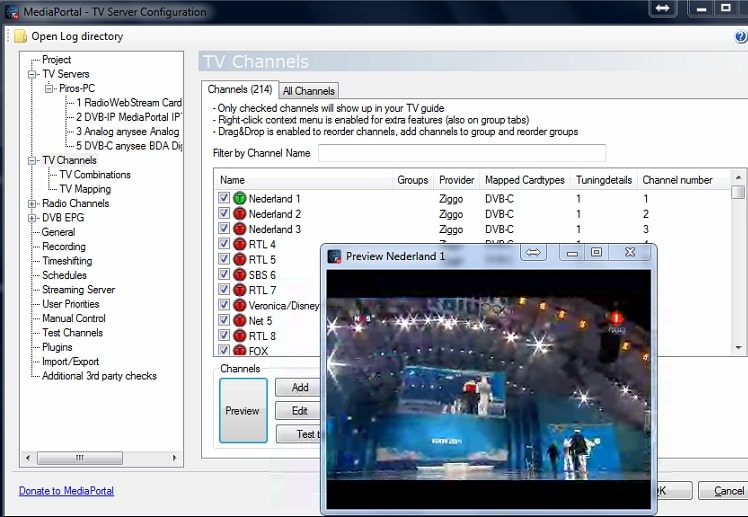The height and width of the screenshot is (517, 748).
Task: Select Timeshifting in the settings tree
Action: [67, 261]
